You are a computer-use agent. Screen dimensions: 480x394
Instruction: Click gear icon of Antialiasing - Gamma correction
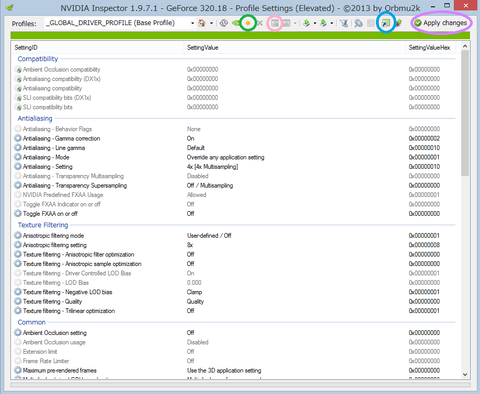click(18, 138)
